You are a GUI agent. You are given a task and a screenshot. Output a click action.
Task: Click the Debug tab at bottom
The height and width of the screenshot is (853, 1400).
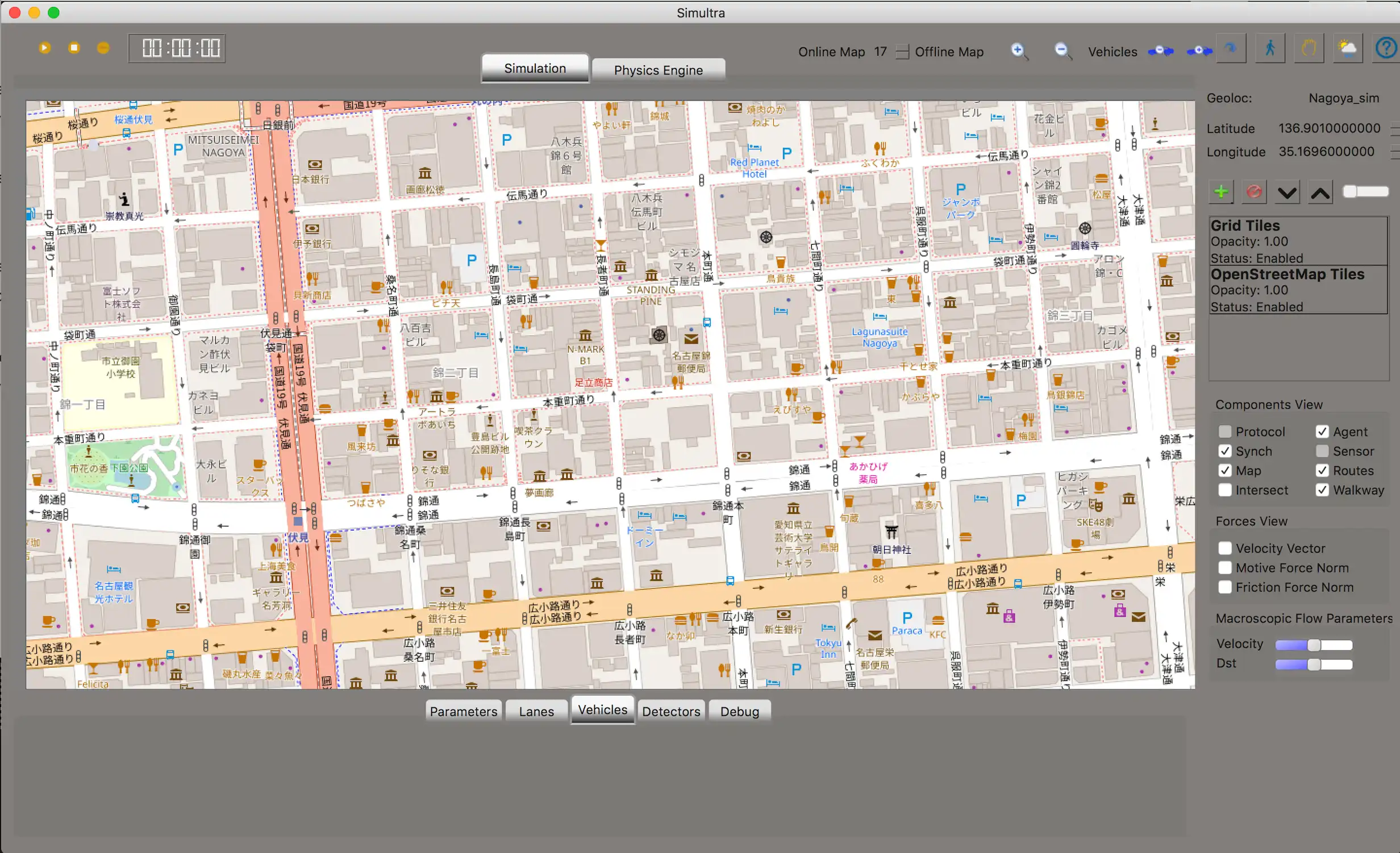(740, 711)
